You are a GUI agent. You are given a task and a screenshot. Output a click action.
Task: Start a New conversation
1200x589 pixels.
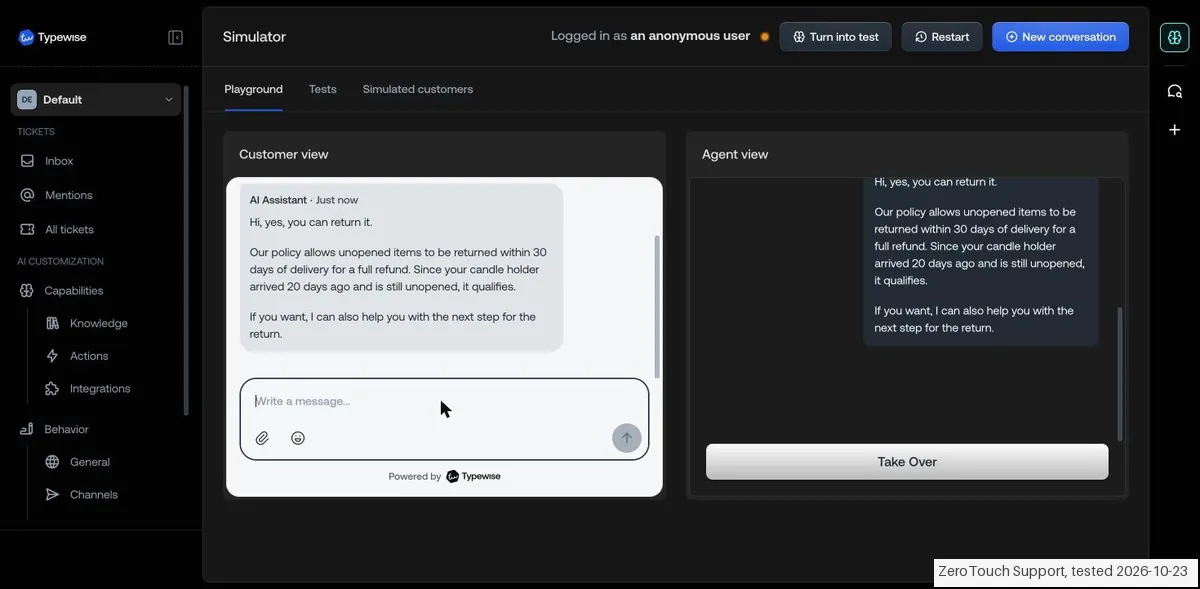click(x=1060, y=37)
